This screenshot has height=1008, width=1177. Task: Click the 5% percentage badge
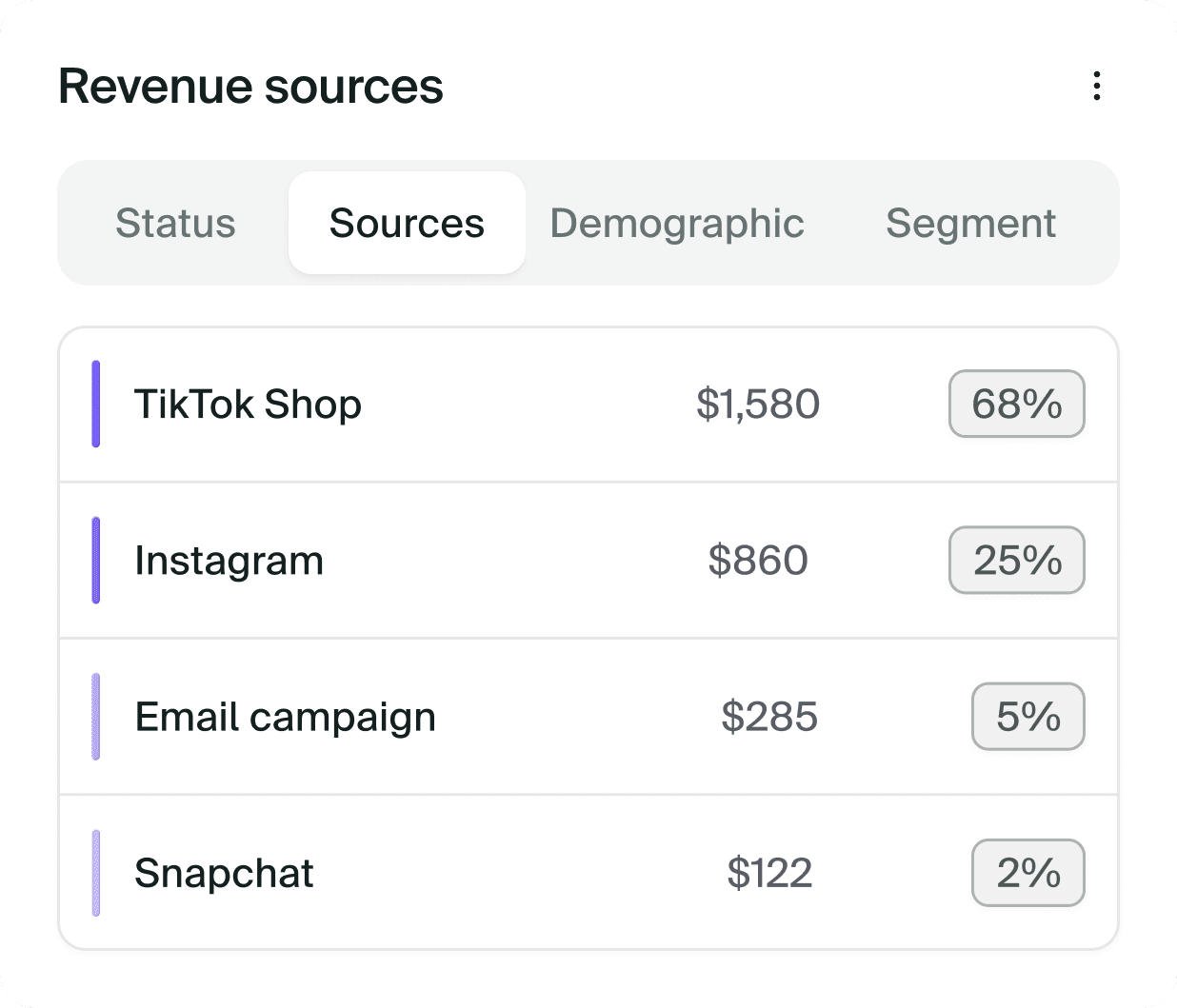point(1028,717)
